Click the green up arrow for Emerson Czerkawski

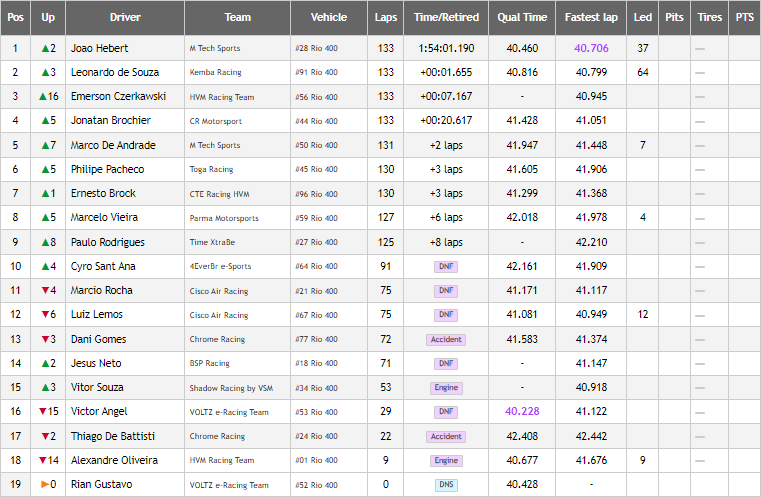(x=42, y=96)
